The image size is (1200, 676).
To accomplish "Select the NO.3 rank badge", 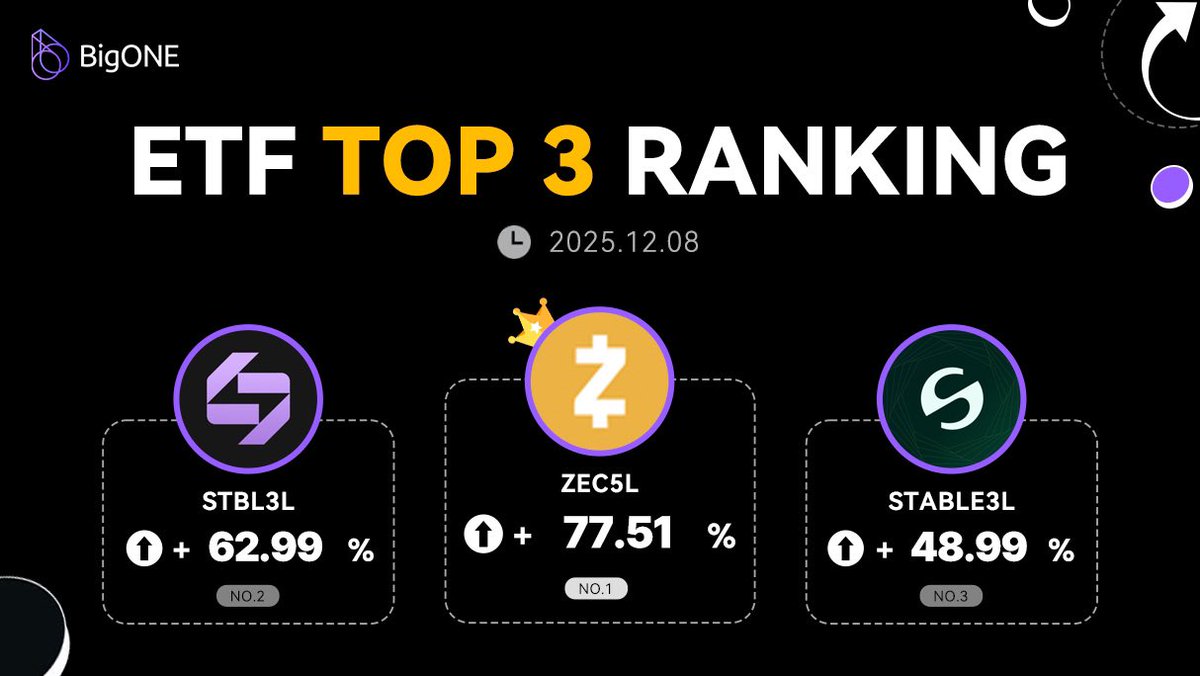I will point(951,597).
